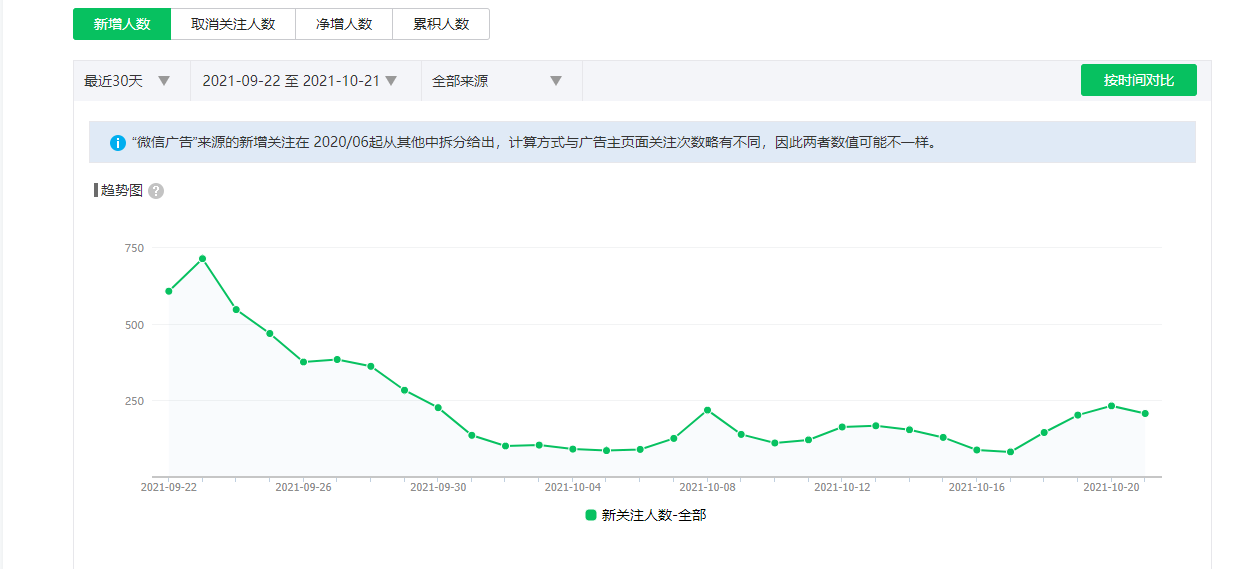Click the highest peak point on 2021-09-23
Screen dimensions: 1260x569
[x=202, y=259]
